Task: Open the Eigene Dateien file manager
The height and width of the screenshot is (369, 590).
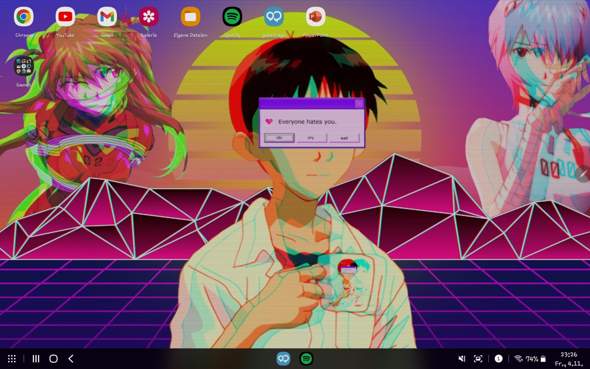Action: coord(190,17)
